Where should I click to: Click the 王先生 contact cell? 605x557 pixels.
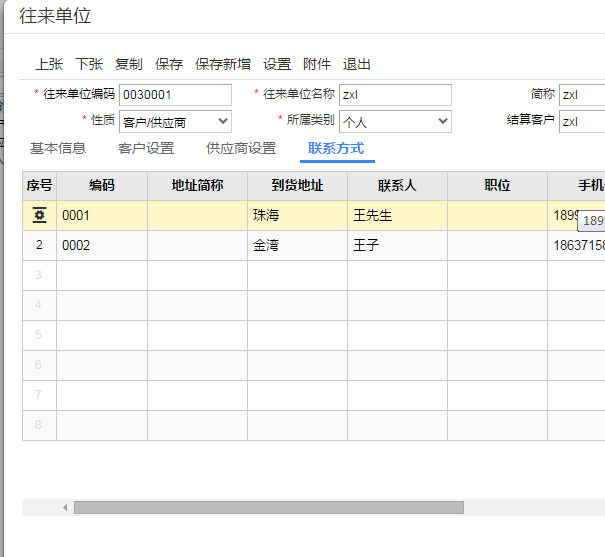point(397,215)
